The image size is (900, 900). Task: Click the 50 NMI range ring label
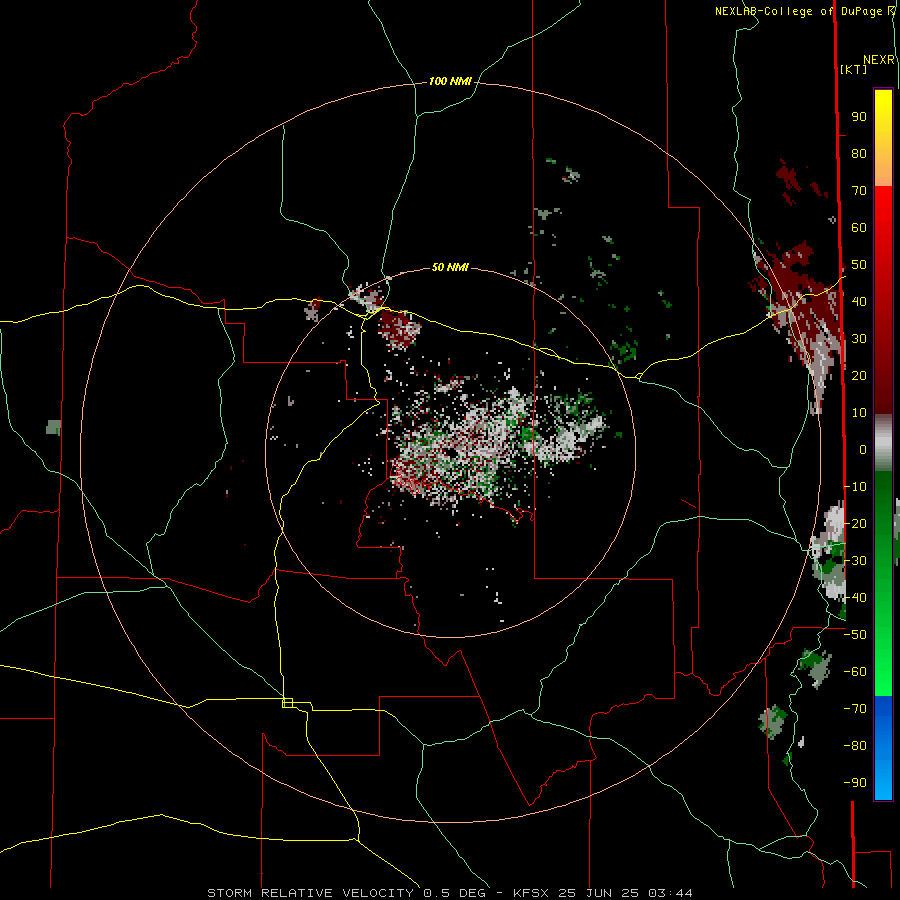pos(450,267)
